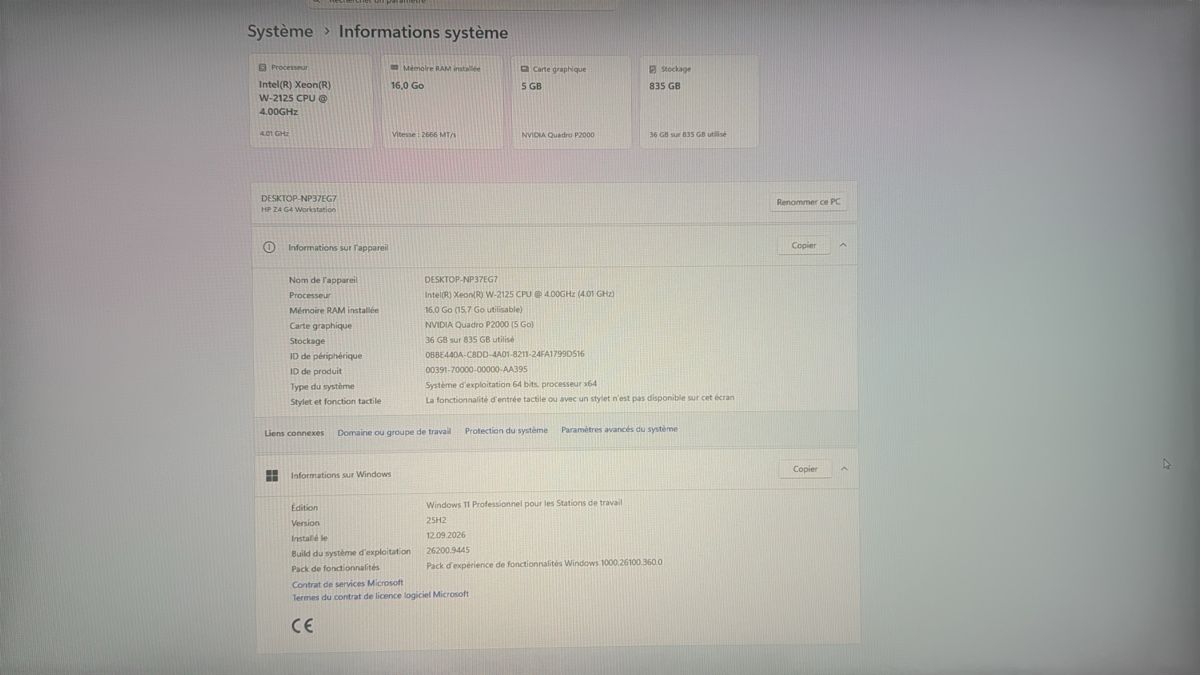This screenshot has width=1200, height=675.
Task: Click the Pack d'expérience de fonctionnalités value
Action: coord(544,563)
